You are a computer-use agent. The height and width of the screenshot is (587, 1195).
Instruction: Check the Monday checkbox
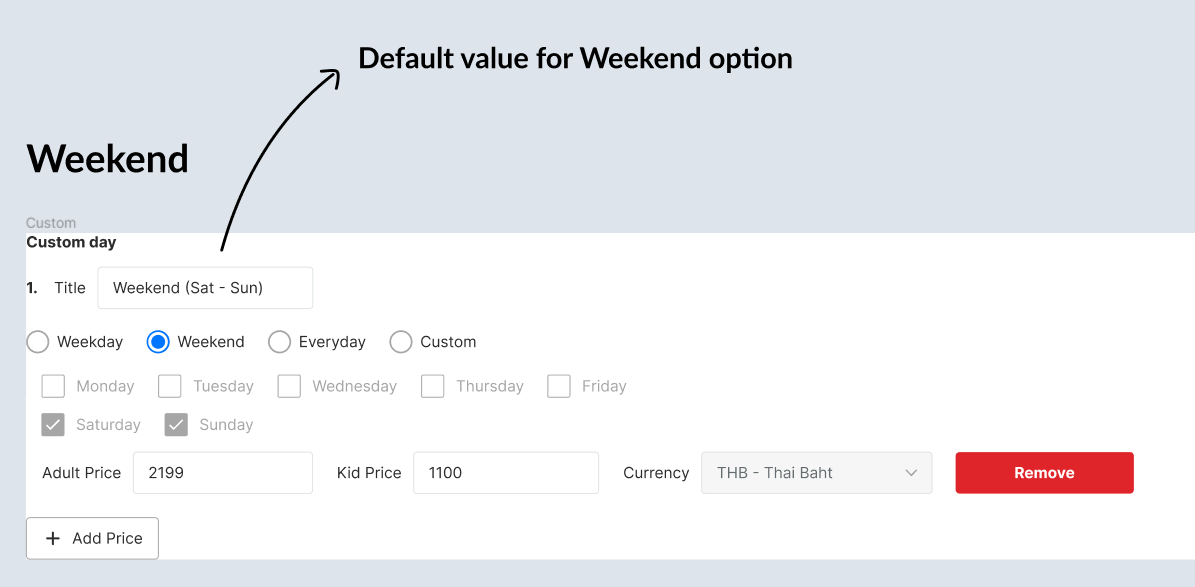coord(53,386)
